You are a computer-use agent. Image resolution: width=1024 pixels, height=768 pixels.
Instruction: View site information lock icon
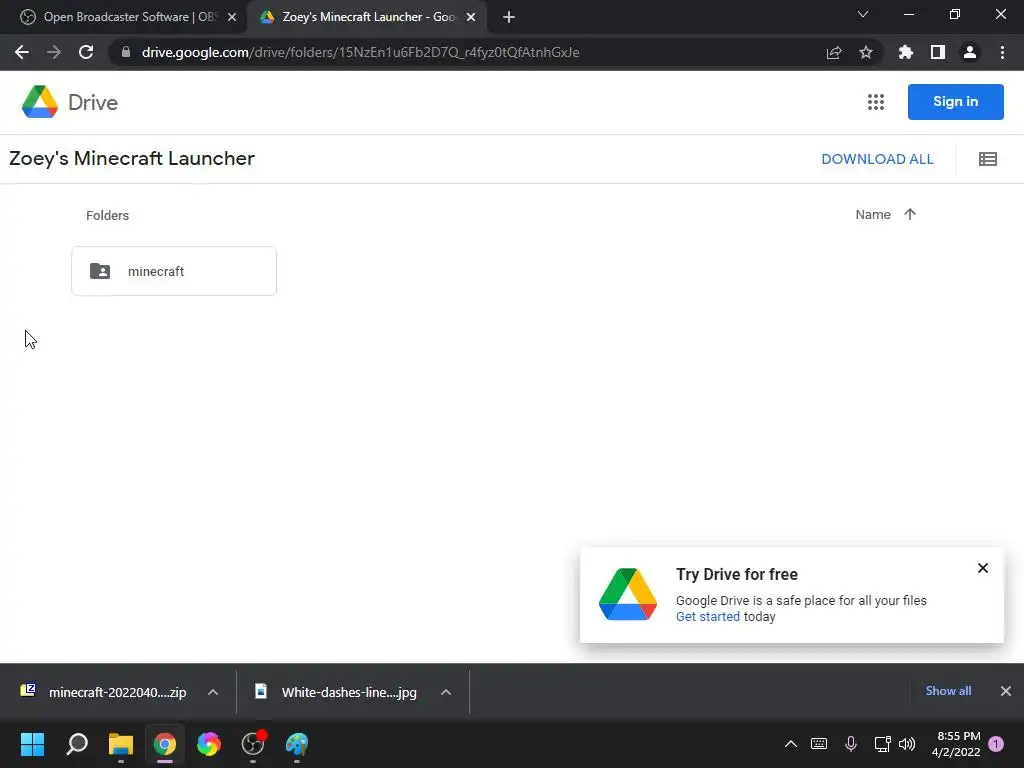[x=126, y=52]
